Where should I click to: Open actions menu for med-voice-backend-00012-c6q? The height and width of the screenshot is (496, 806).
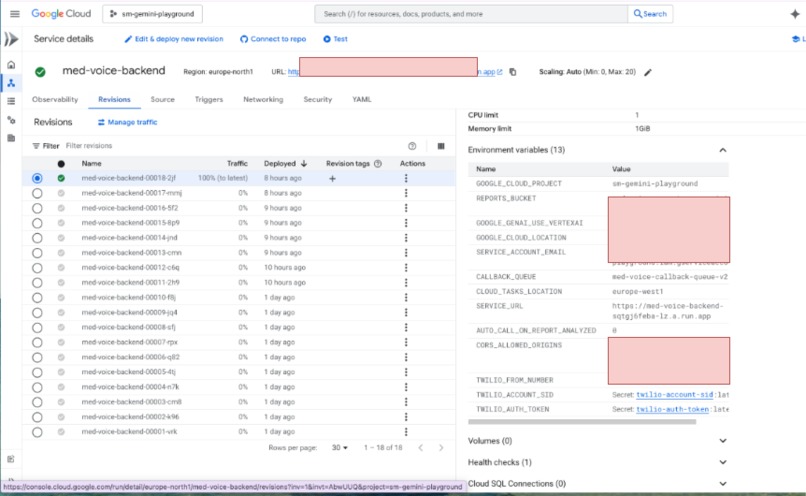(x=406, y=268)
